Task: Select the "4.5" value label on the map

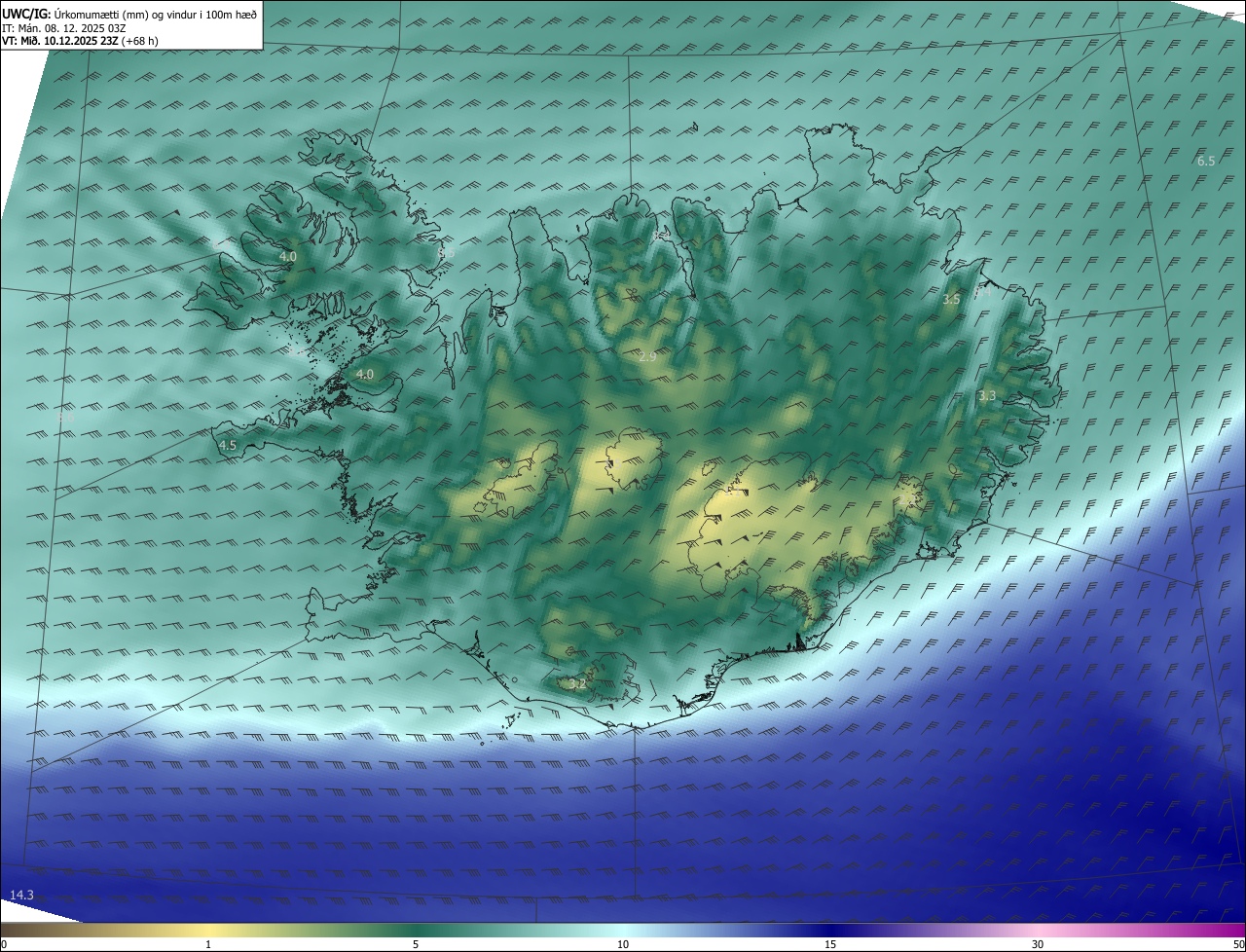Action: click(228, 445)
